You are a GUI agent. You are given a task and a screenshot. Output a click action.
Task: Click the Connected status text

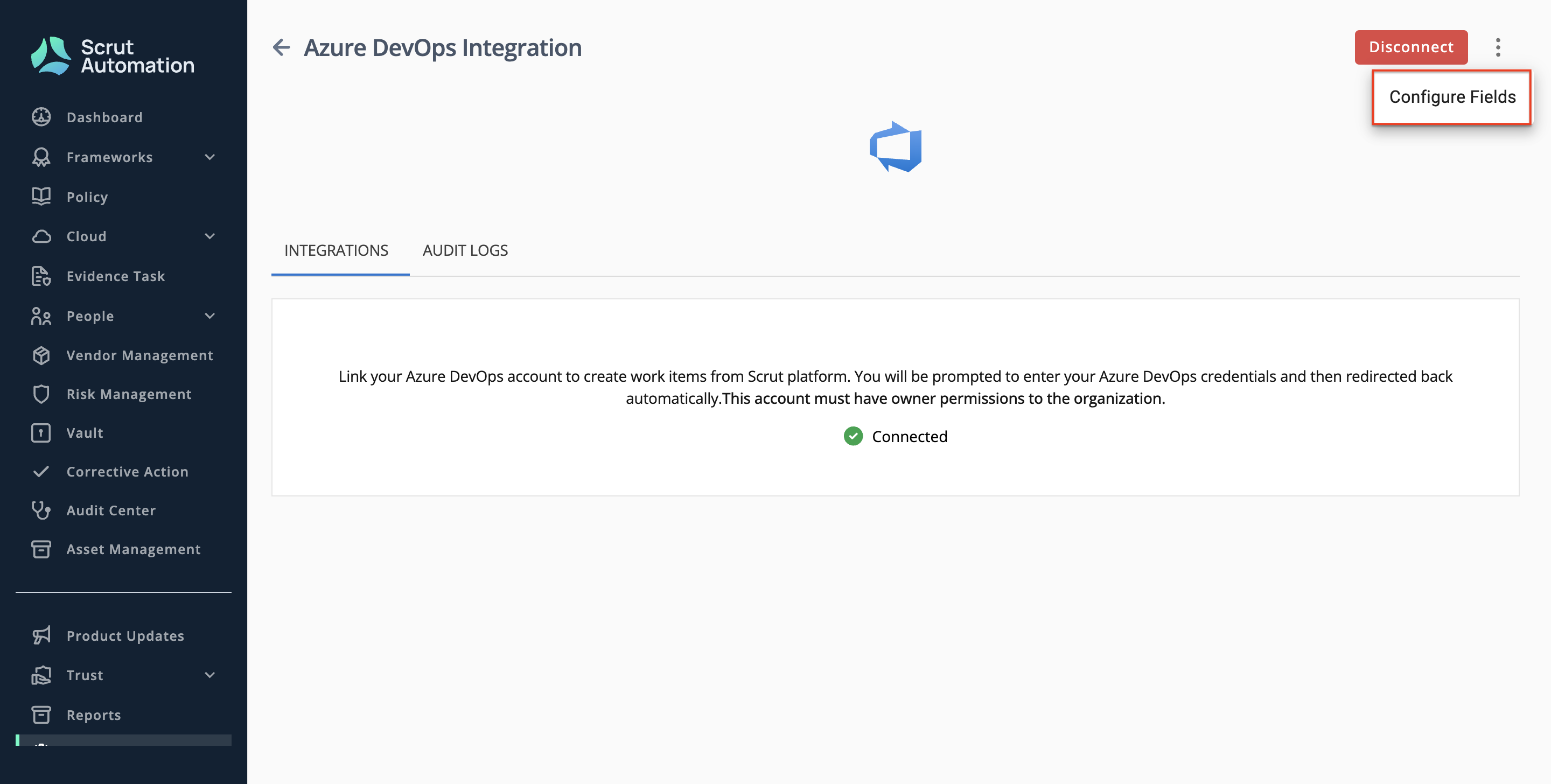909,436
